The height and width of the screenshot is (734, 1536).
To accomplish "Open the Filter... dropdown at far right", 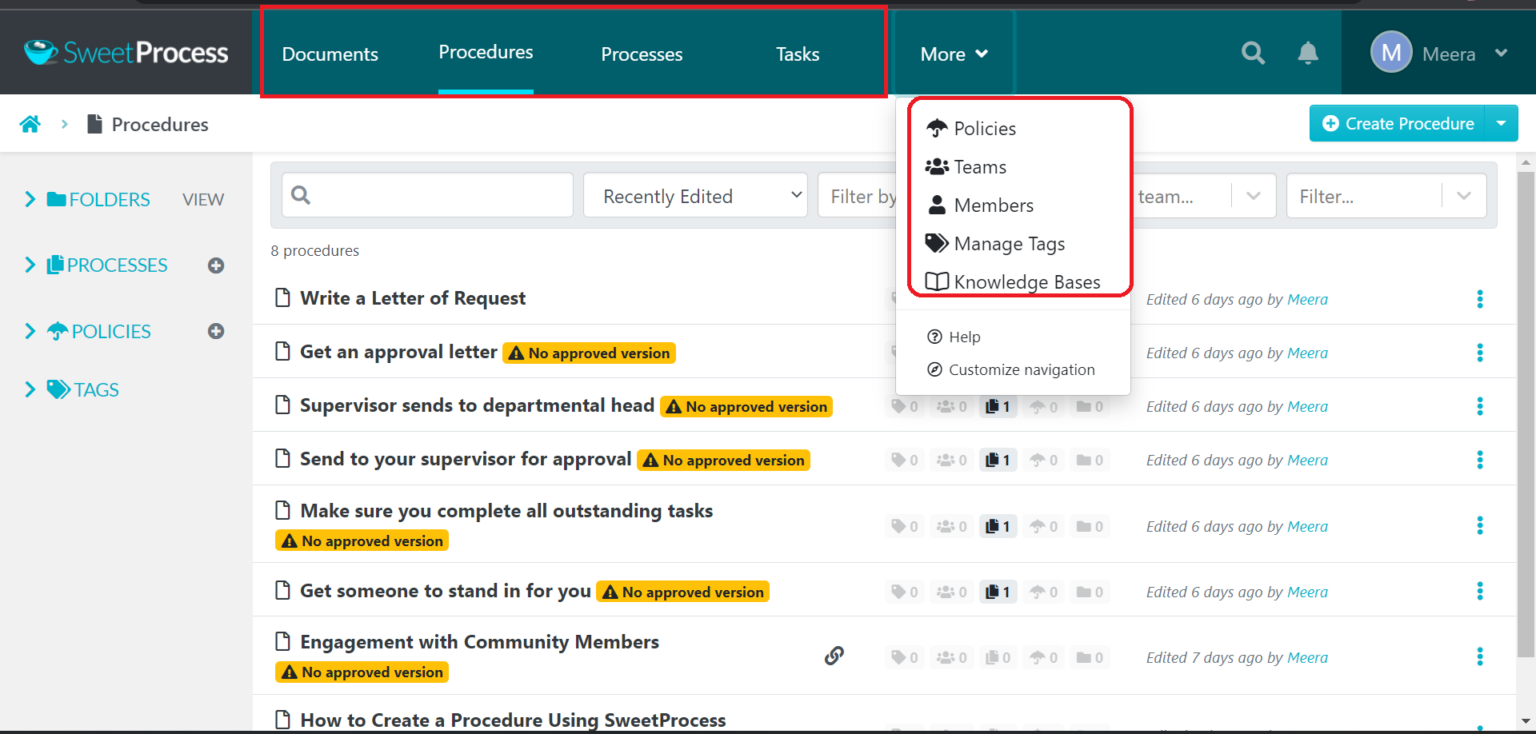I will tap(1386, 196).
